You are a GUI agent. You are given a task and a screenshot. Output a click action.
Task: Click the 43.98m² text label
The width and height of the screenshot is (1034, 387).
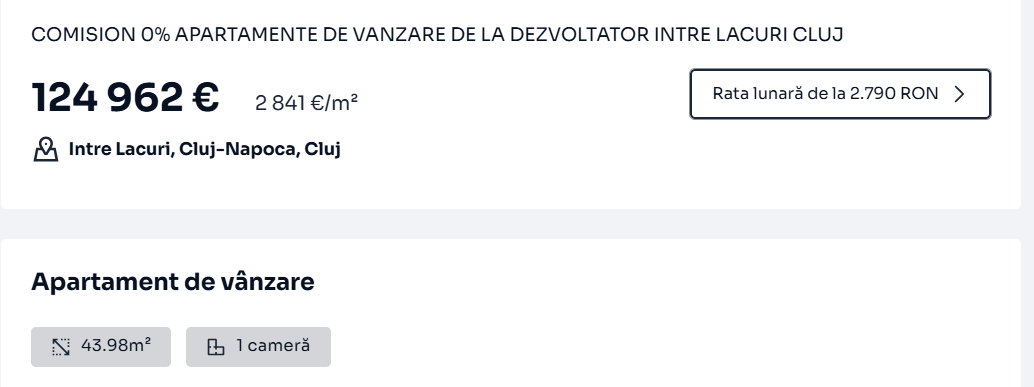pyautogui.click(x=116, y=345)
